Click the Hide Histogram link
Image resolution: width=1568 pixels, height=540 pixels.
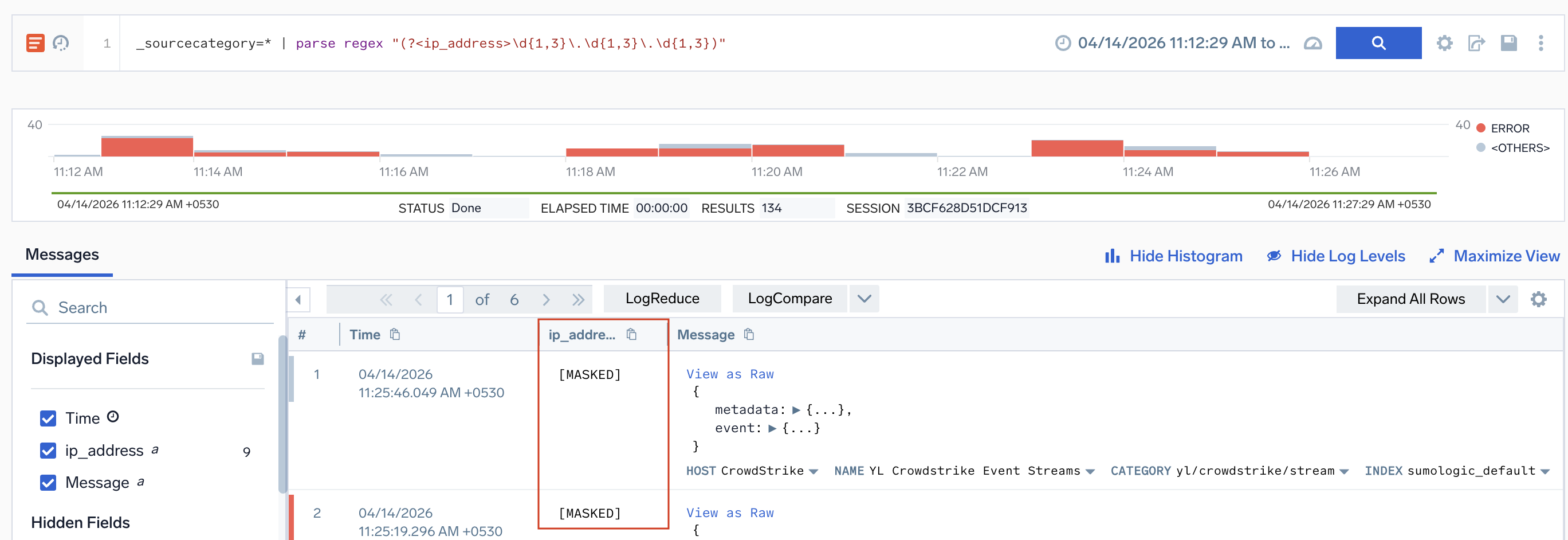tap(1173, 256)
